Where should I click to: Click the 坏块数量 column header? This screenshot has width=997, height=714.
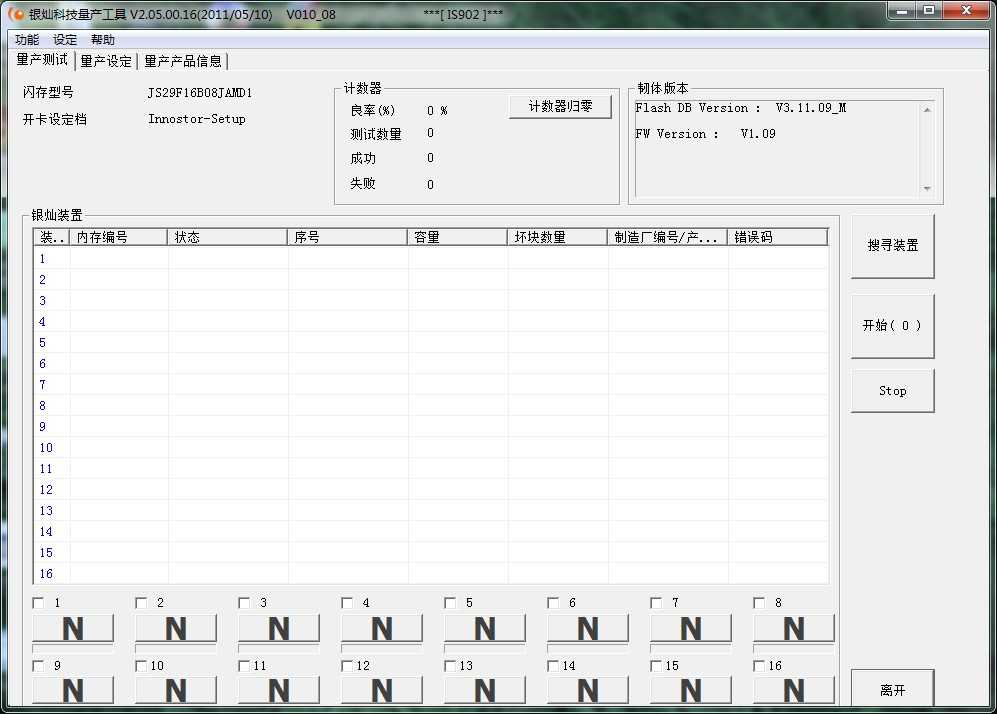tap(558, 237)
